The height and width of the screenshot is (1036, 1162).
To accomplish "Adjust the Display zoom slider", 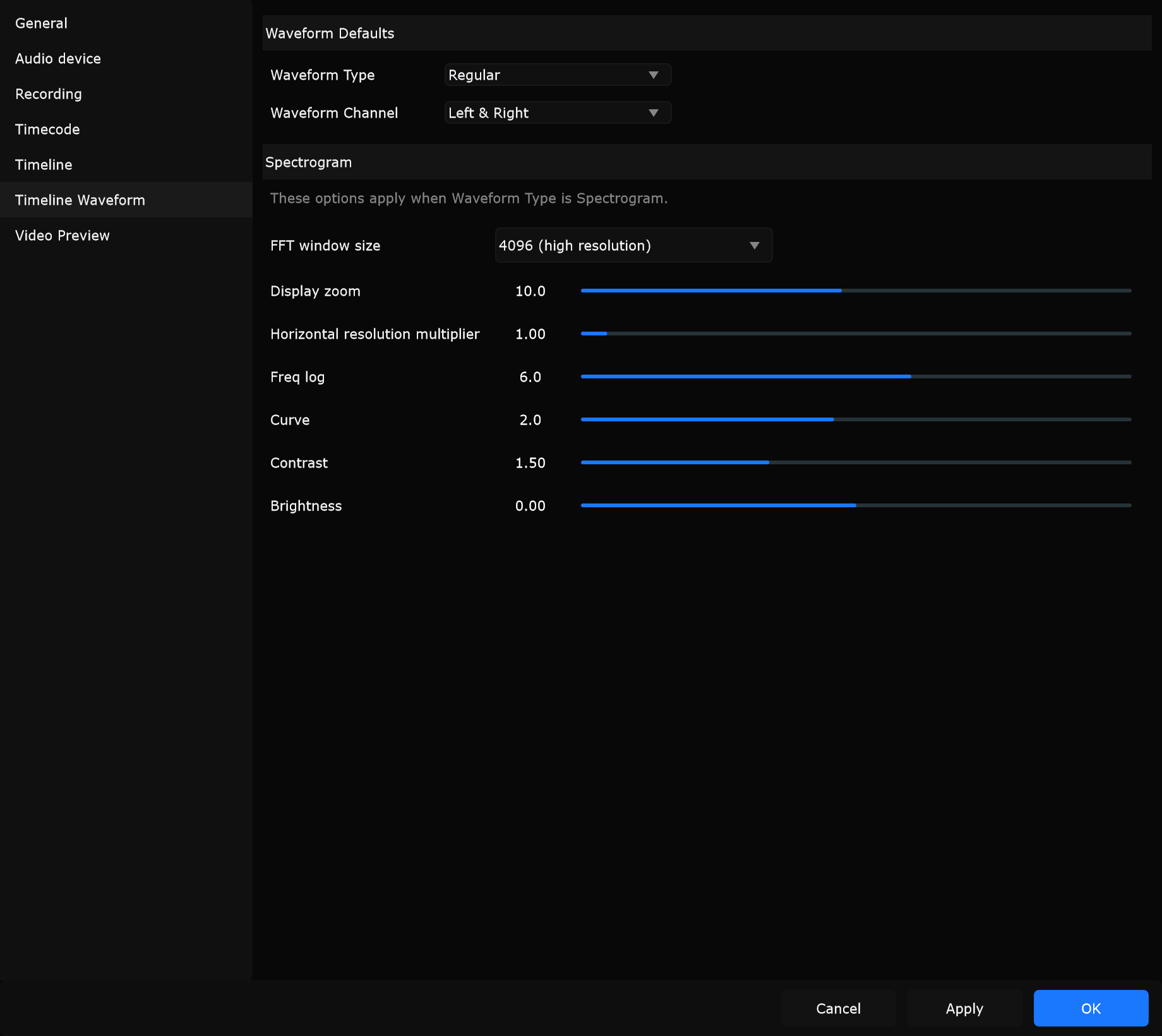I will point(856,291).
